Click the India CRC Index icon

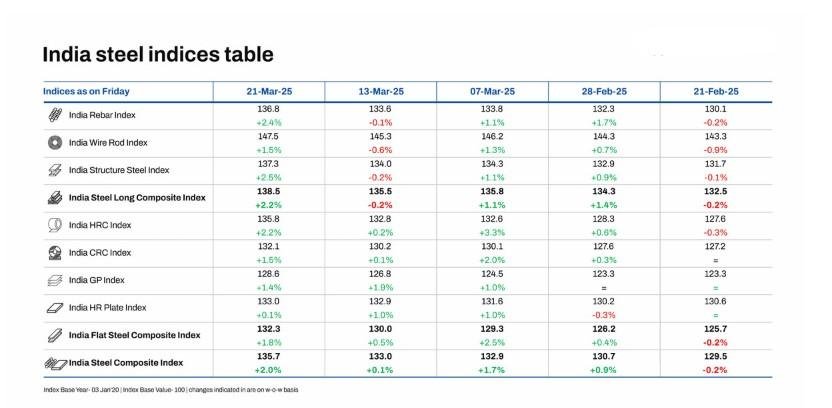(x=56, y=253)
